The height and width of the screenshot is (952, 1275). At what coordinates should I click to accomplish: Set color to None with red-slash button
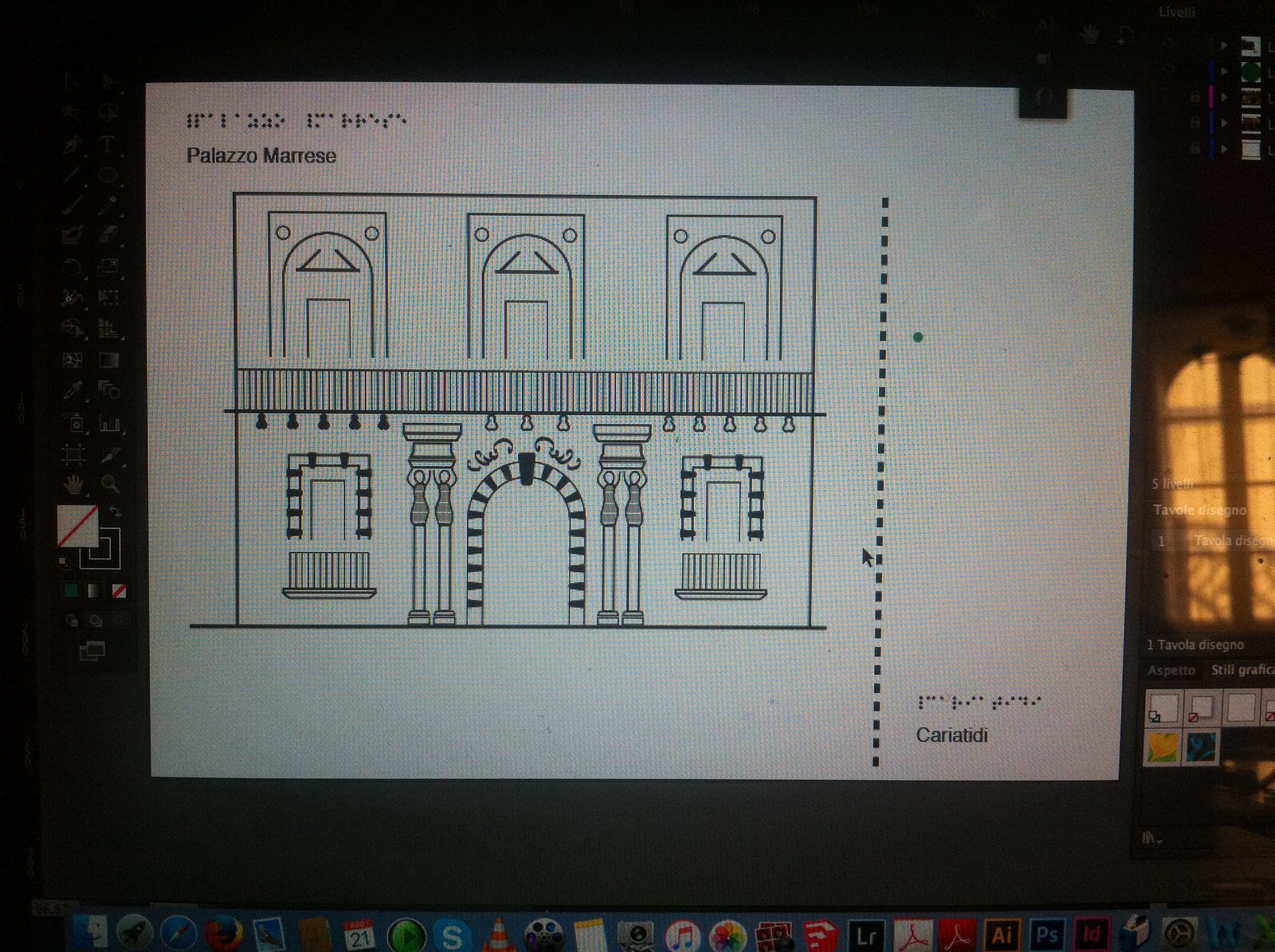click(119, 591)
